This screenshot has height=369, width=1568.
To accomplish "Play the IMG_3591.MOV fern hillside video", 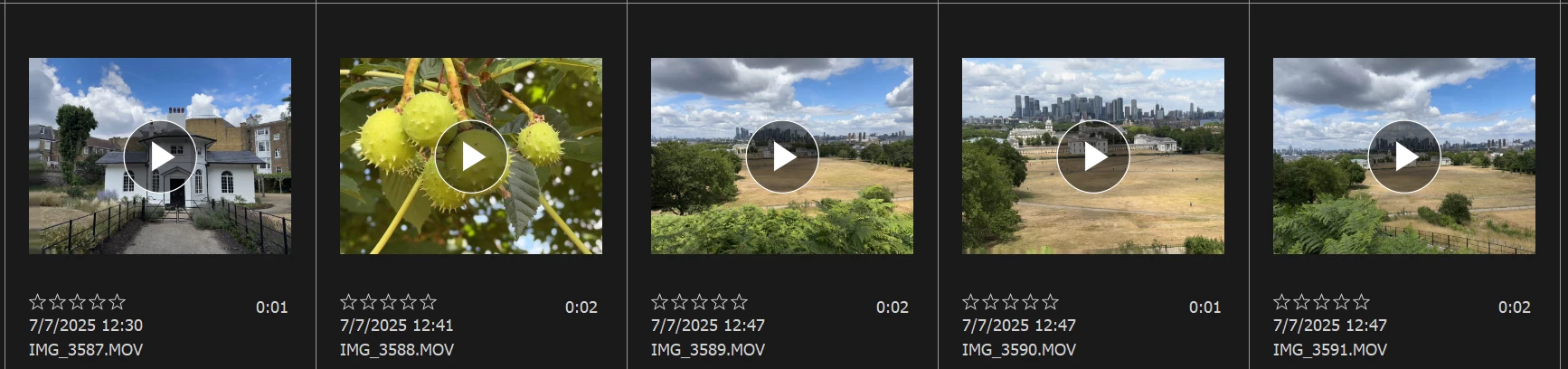I will [1404, 156].
